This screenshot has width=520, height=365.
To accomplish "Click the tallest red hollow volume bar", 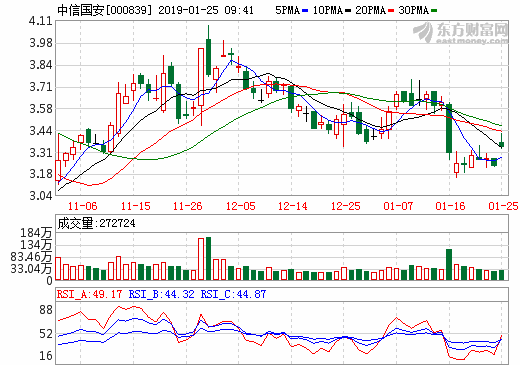I will pos(201,259).
